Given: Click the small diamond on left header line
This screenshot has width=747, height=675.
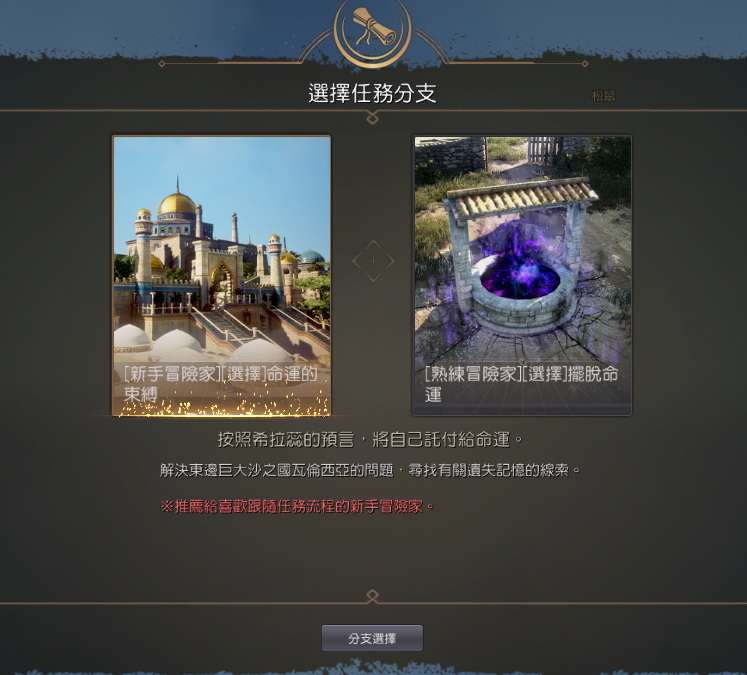Looking at the screenshot, I should (162, 63).
